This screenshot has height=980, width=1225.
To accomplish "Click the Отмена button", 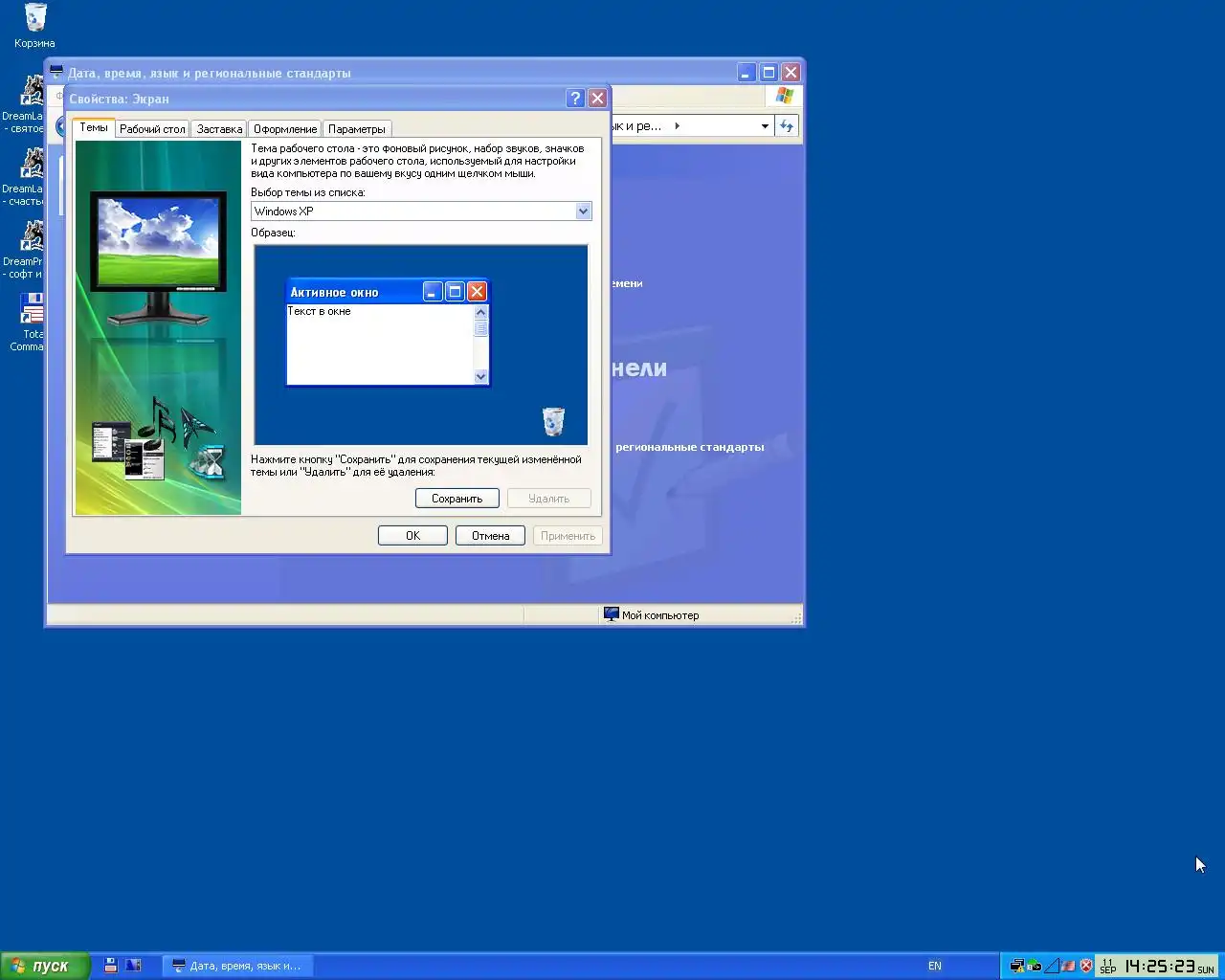I will click(490, 536).
